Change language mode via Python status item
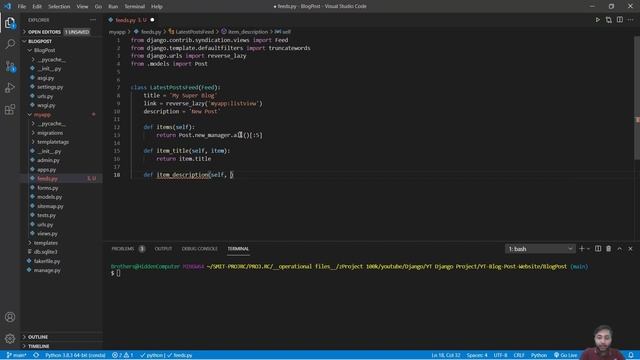 tap(538, 355)
